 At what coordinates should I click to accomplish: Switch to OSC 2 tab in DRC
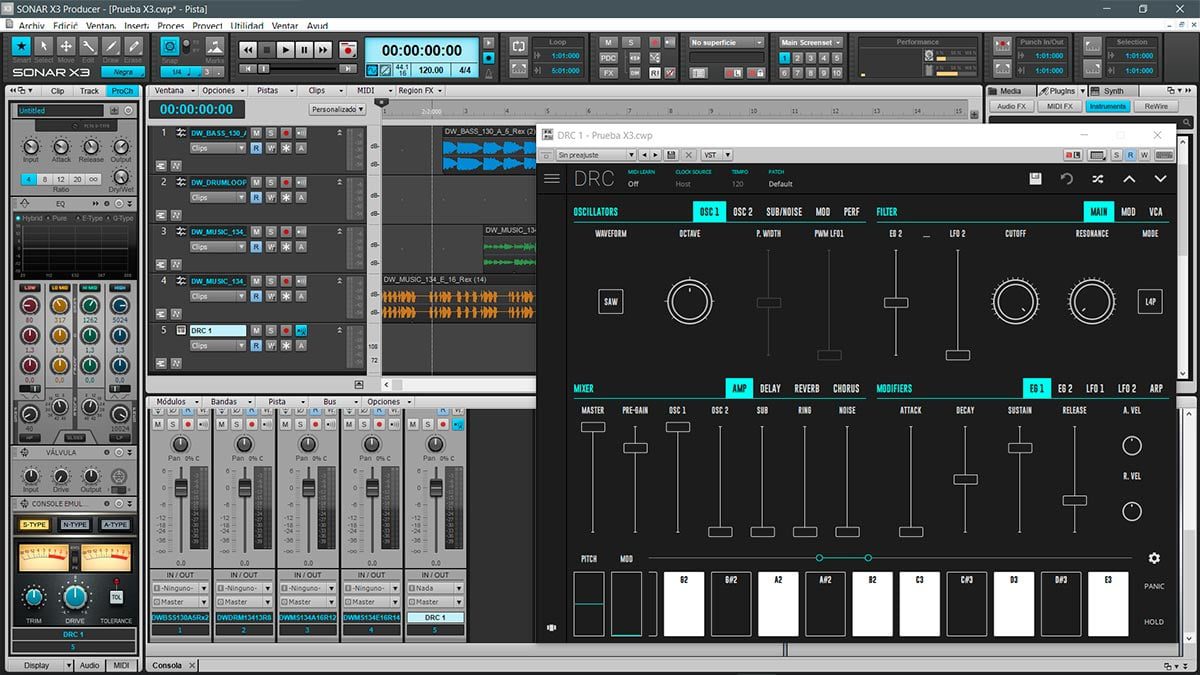[x=743, y=212]
